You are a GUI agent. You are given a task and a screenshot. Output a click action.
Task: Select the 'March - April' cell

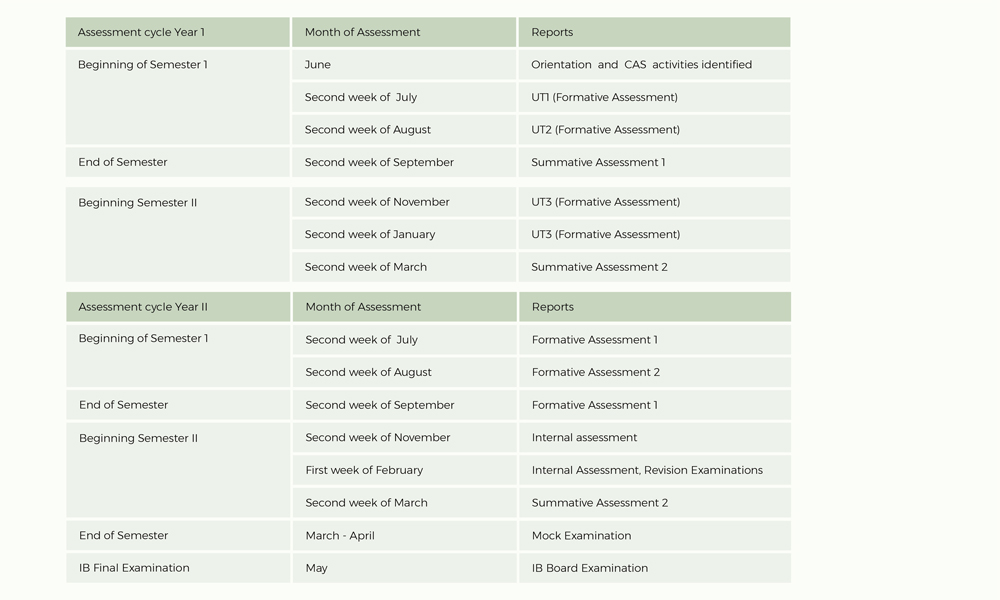pos(404,536)
